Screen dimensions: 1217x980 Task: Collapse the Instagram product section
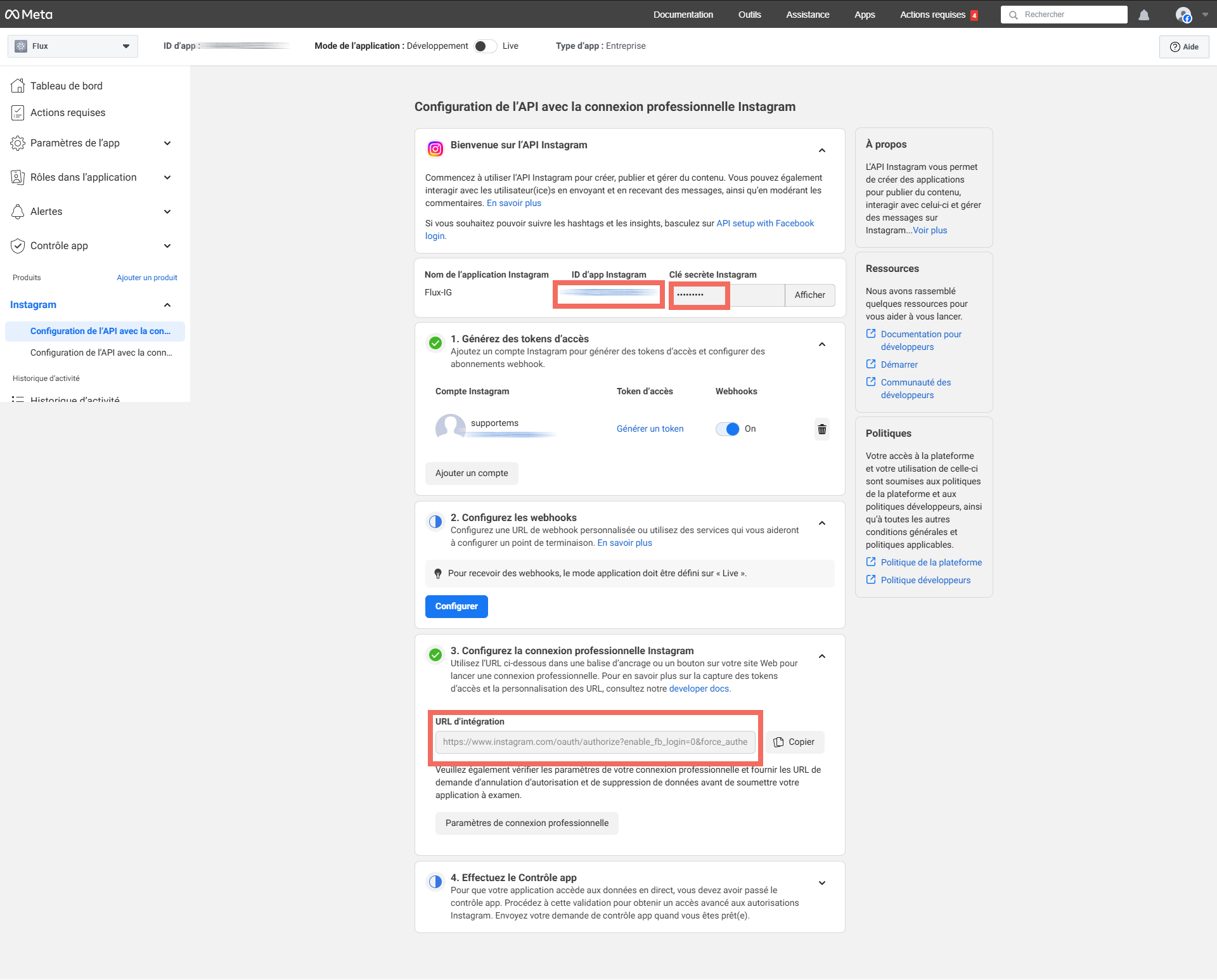(x=167, y=305)
